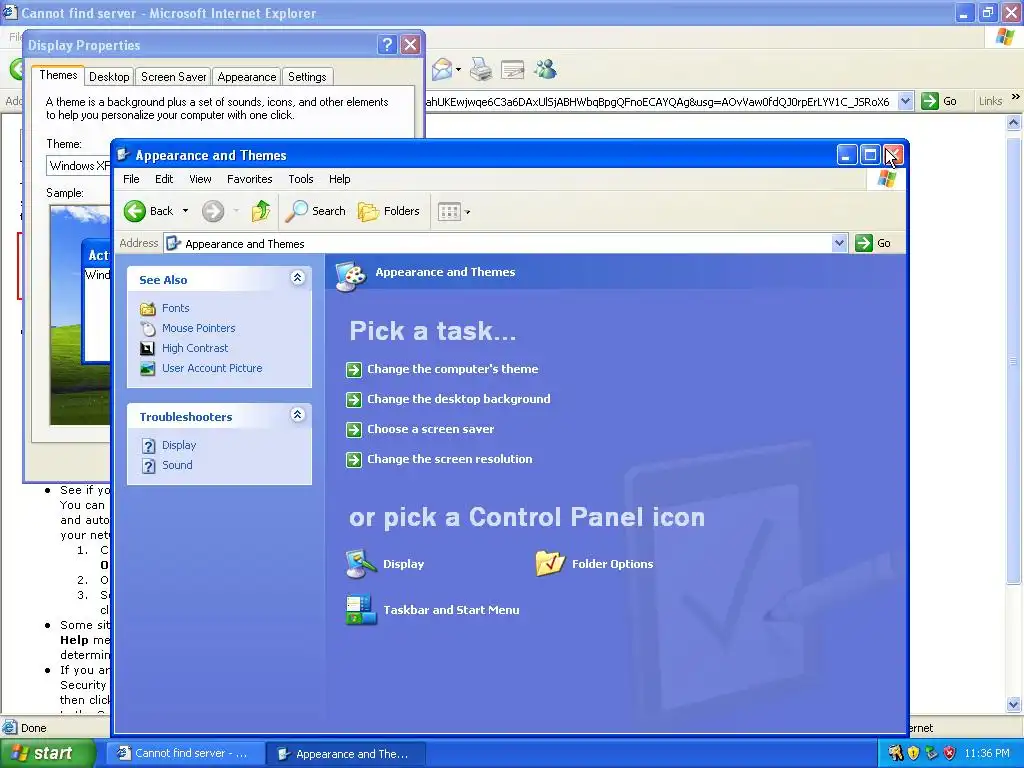This screenshot has height=768, width=1024.
Task: Open the Favorites menu
Action: 249,179
